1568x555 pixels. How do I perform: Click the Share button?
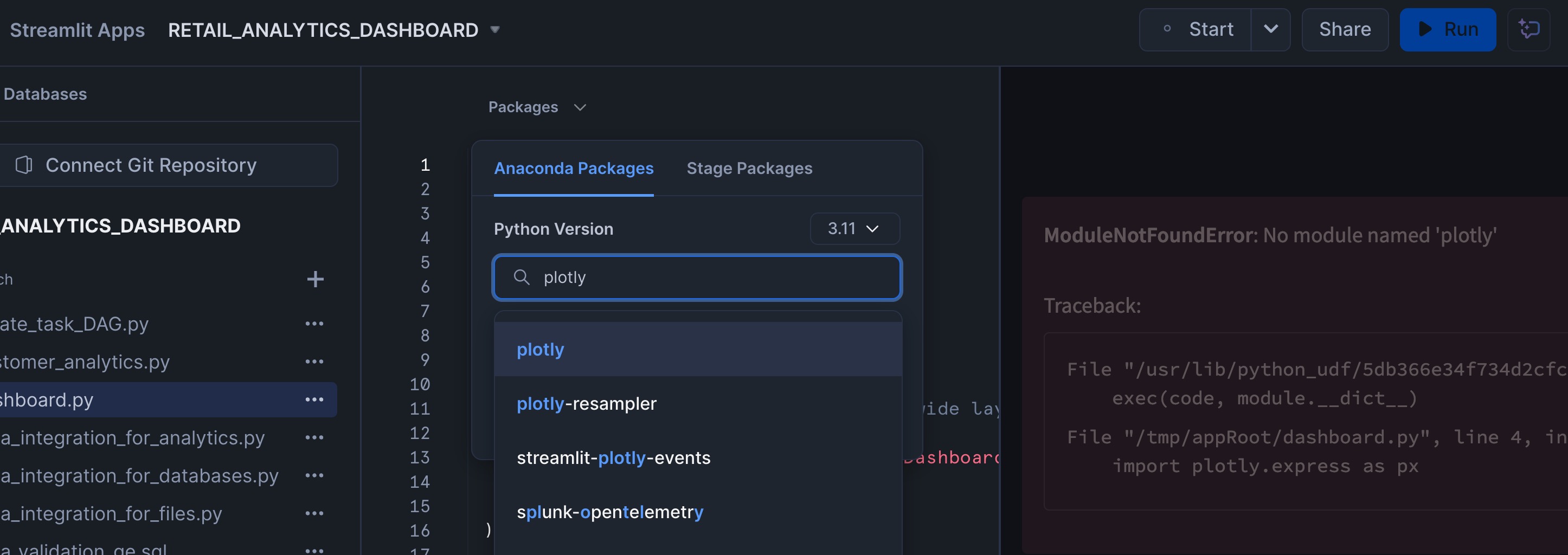coord(1344,29)
